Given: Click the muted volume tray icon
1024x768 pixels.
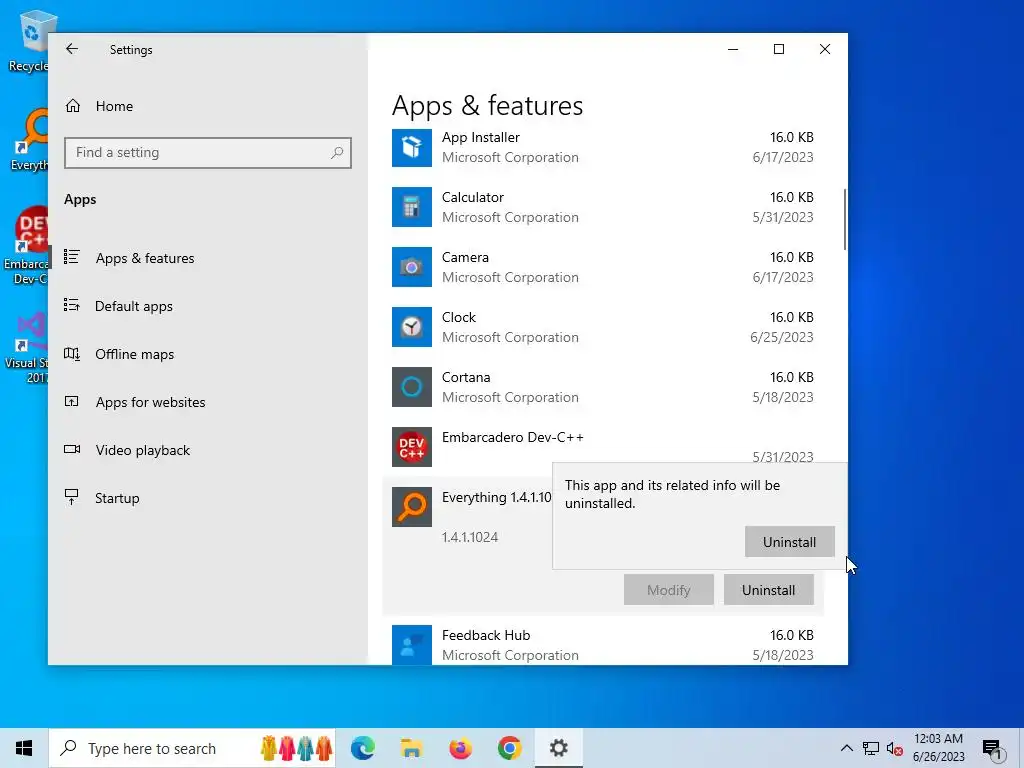Looking at the screenshot, I should [895, 748].
